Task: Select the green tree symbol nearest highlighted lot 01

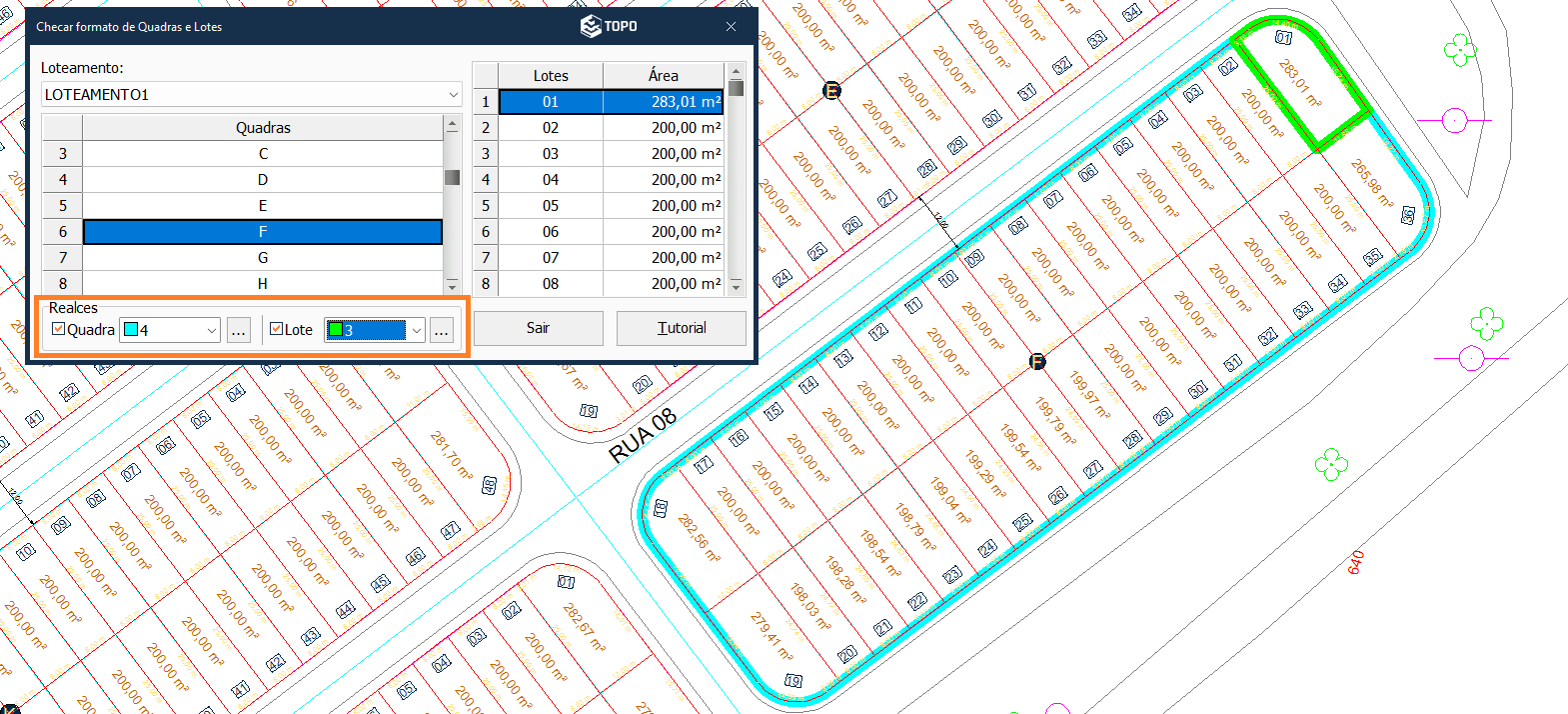Action: pos(1459,49)
